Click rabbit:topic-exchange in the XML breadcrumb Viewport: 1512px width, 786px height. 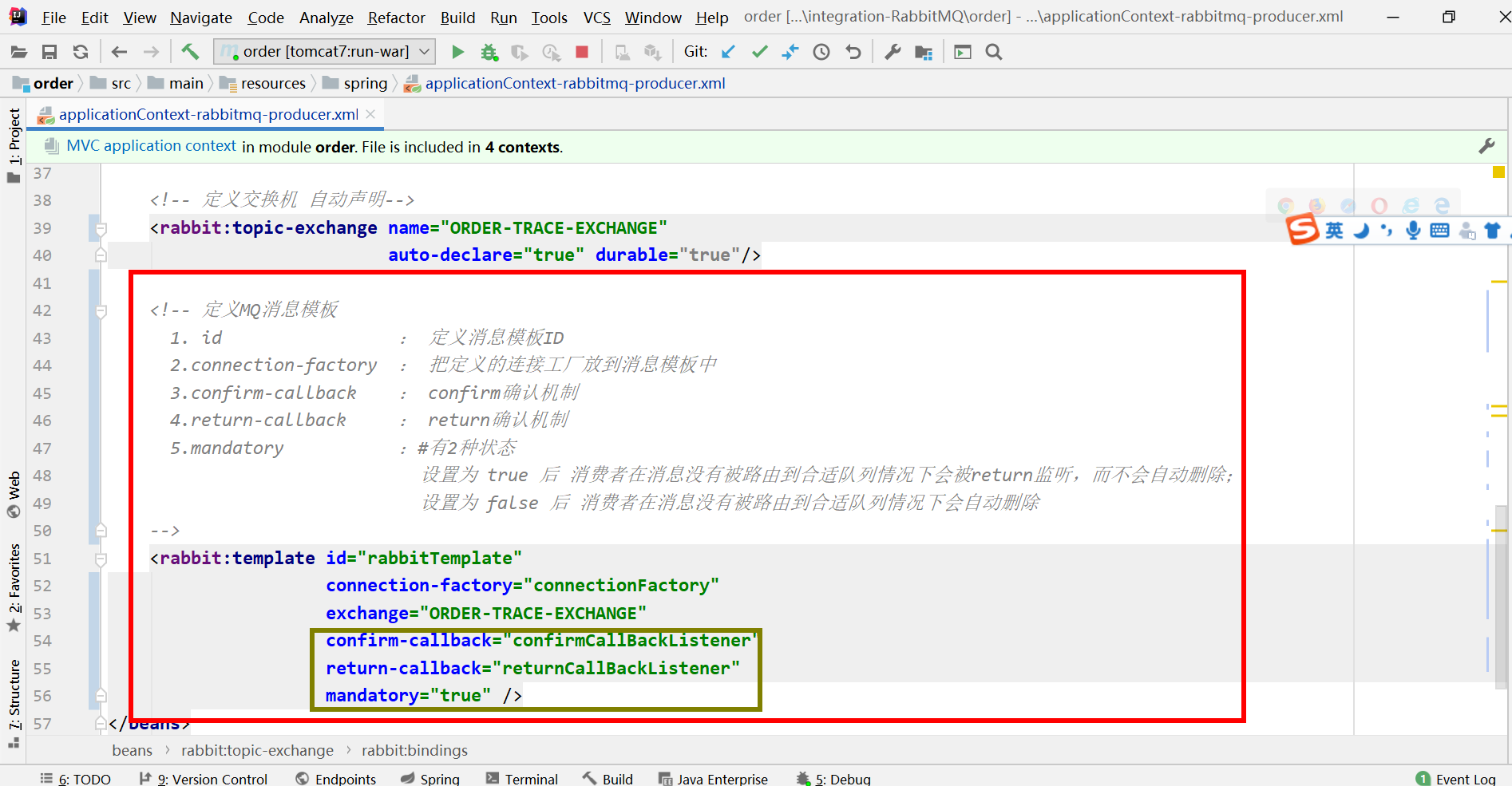pos(257,750)
